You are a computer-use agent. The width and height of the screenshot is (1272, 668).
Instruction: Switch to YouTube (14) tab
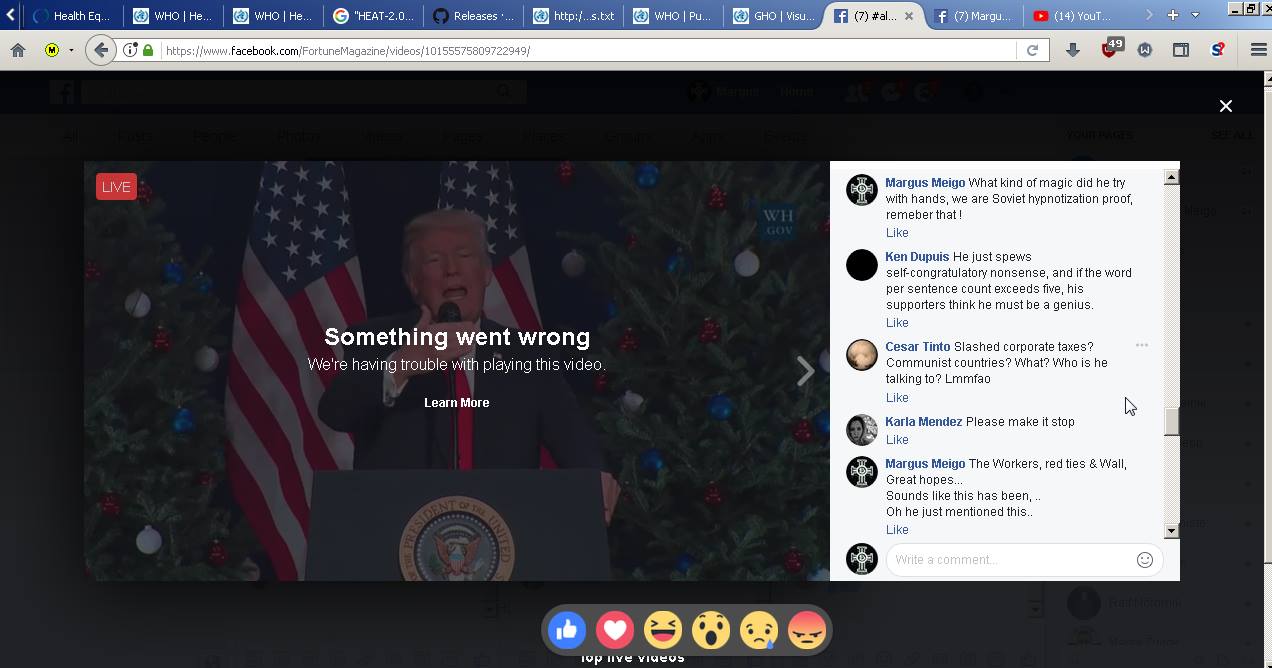point(1072,16)
